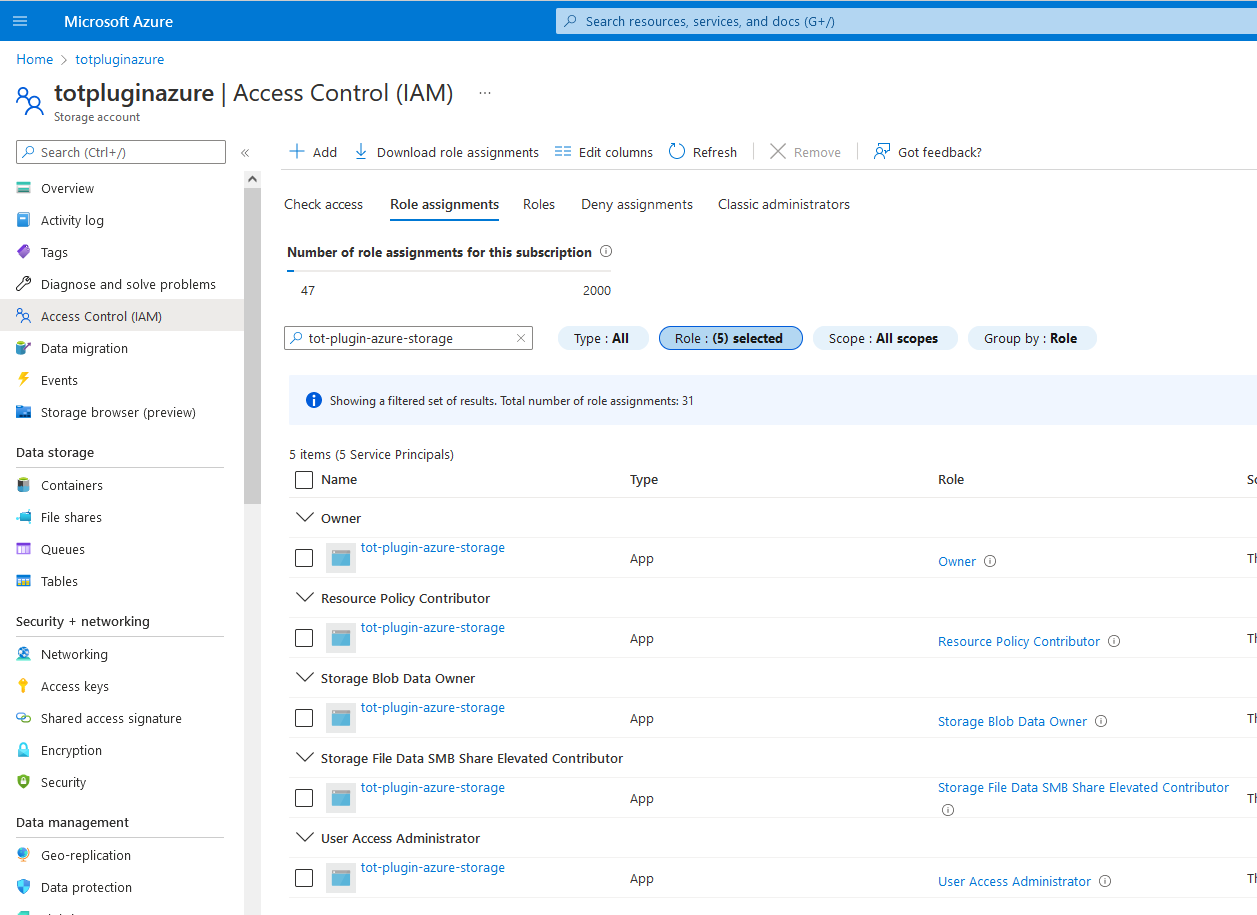Click the Refresh icon in toolbar
Image resolution: width=1257 pixels, height=915 pixels.
(x=677, y=152)
